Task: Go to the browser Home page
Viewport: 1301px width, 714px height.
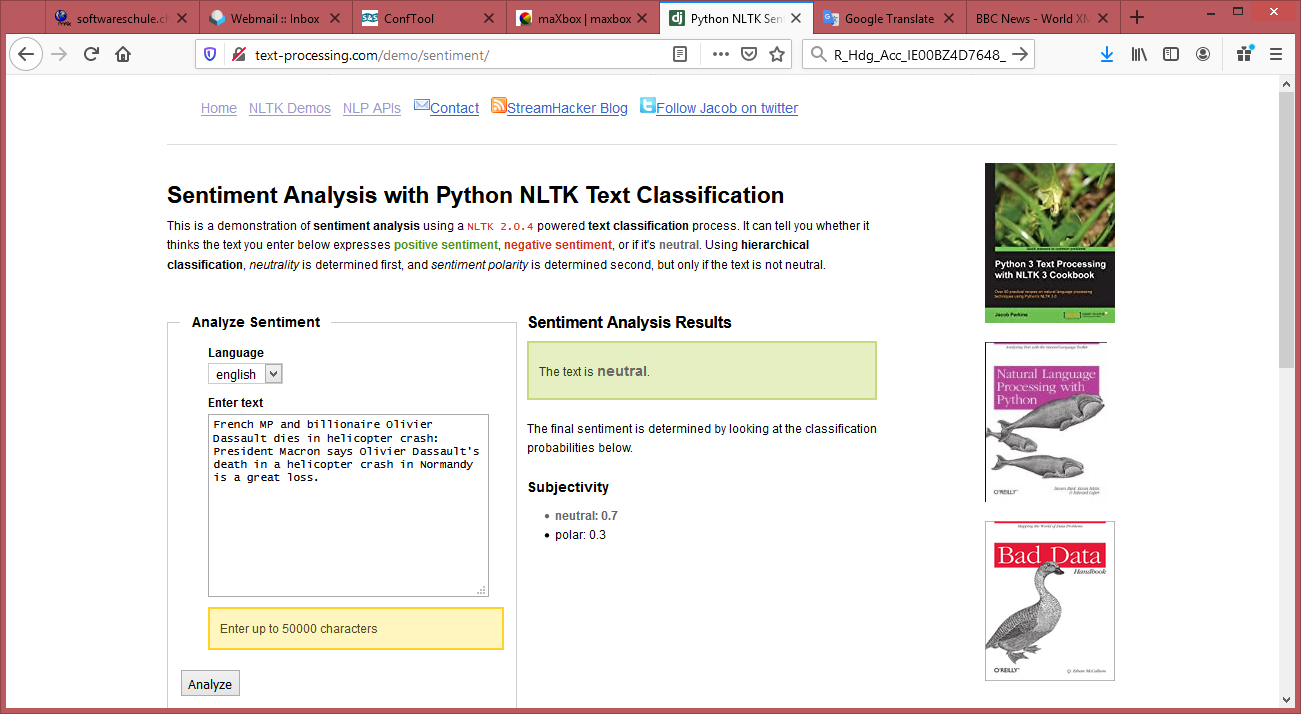Action: 123,55
